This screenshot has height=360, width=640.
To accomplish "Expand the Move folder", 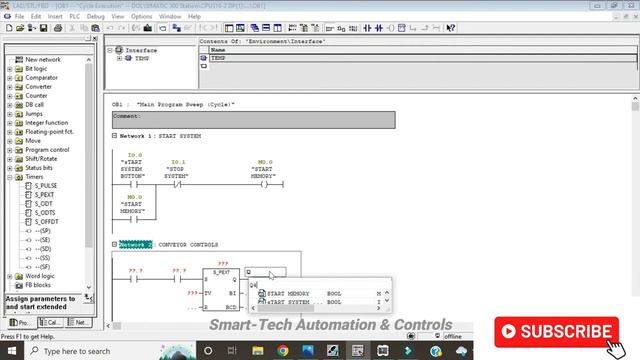I will click(x=10, y=141).
